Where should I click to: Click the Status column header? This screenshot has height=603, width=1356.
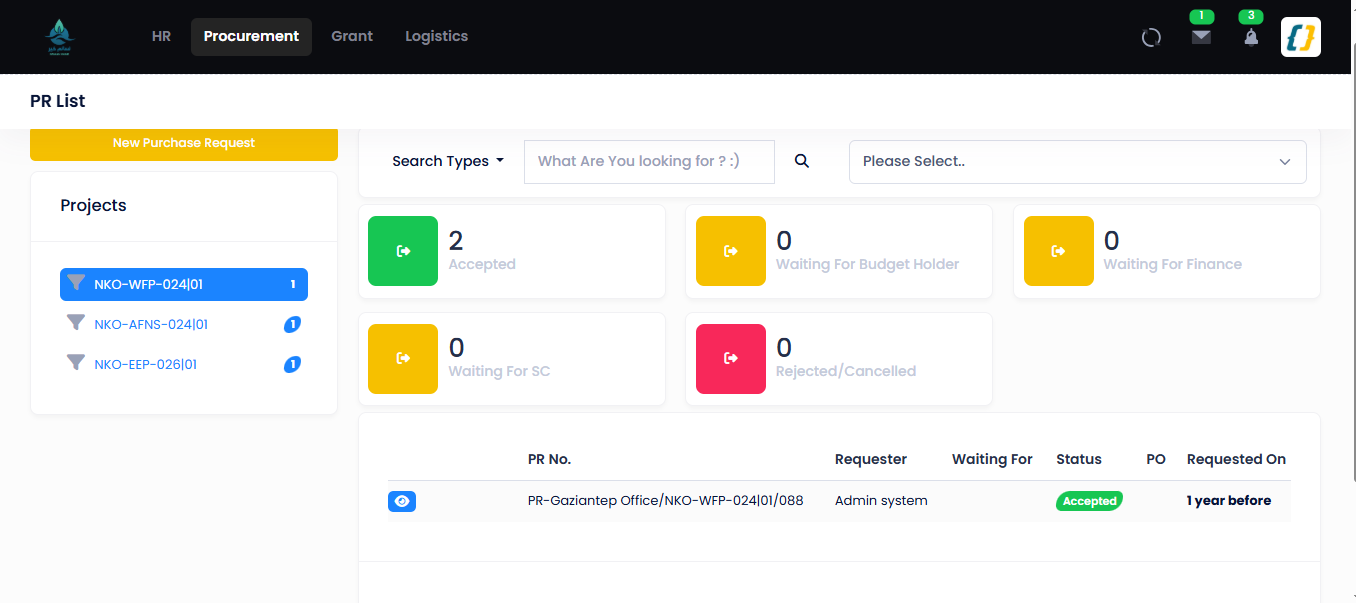click(x=1079, y=459)
